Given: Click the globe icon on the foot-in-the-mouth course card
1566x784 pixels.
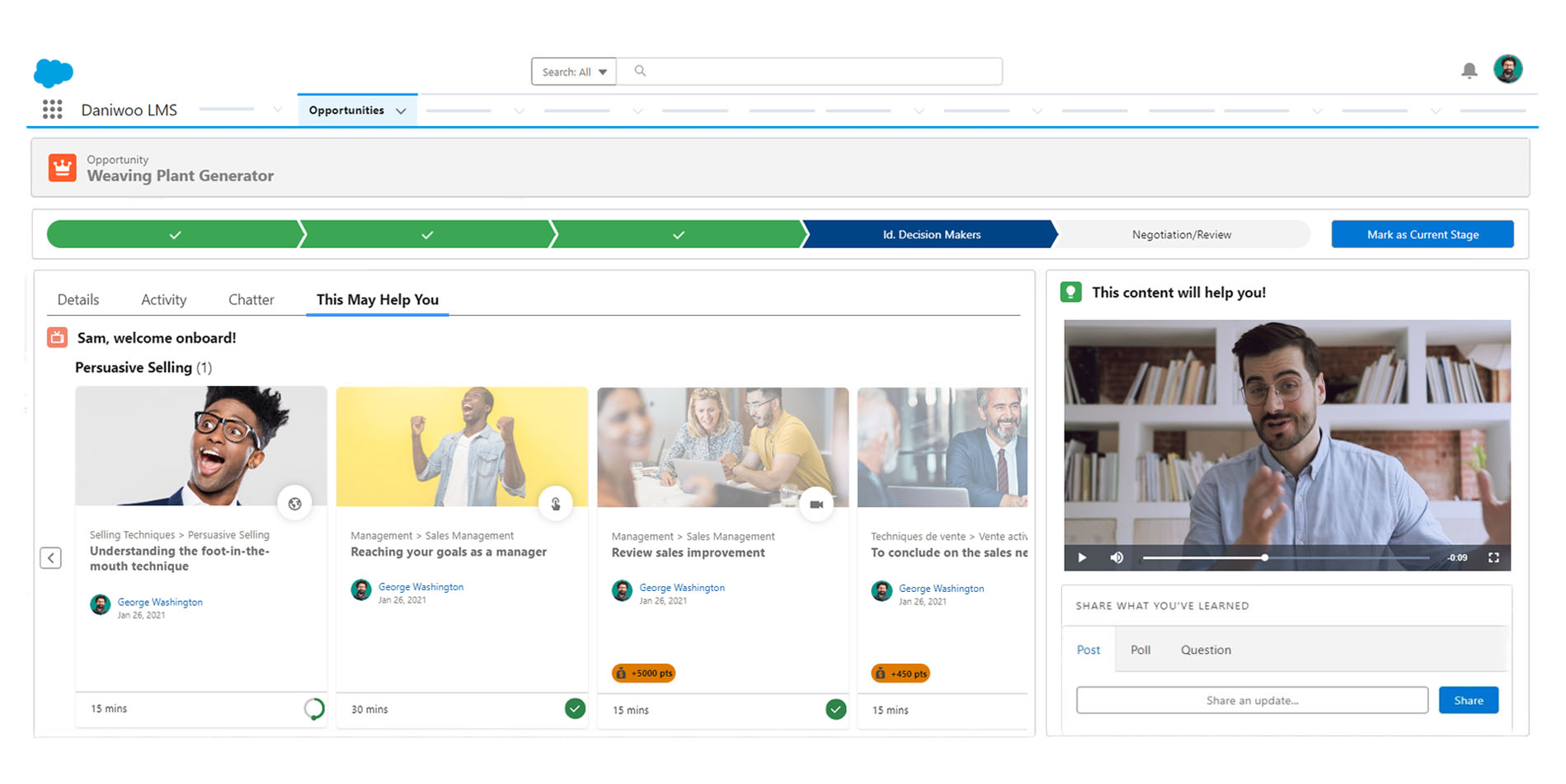Looking at the screenshot, I should point(295,504).
